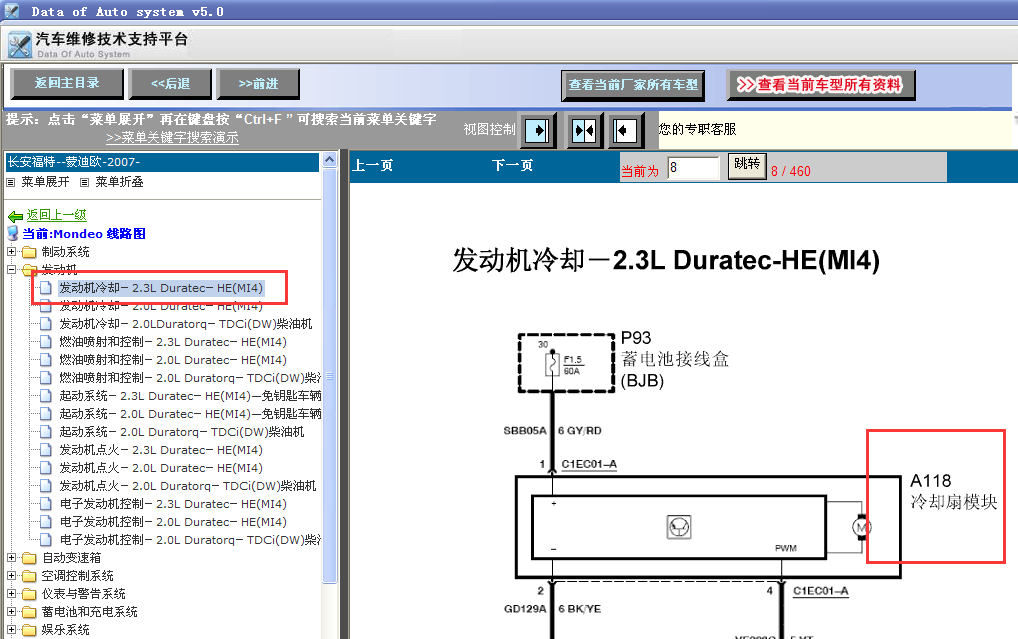This screenshot has height=639, width=1018.
Task: Go to previous page with 上一页
Action: tap(373, 166)
